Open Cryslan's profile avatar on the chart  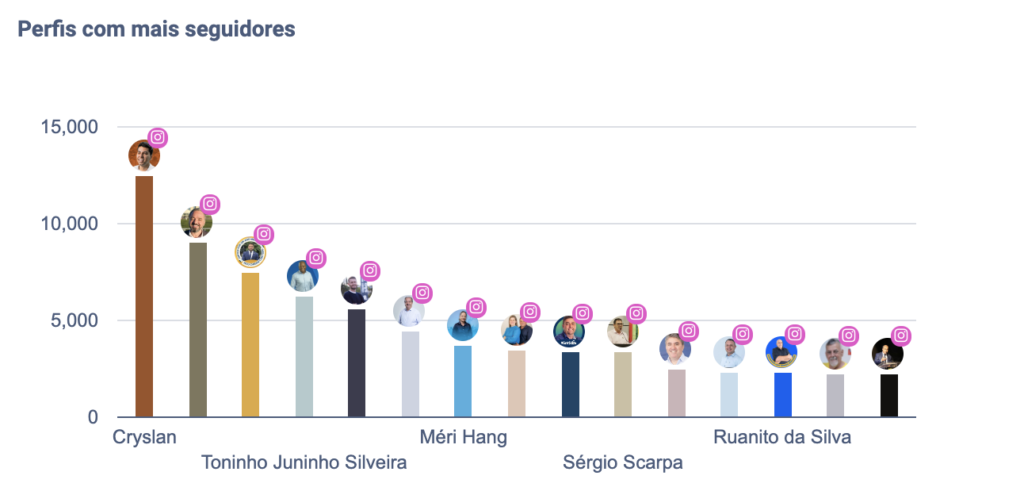pos(144,155)
